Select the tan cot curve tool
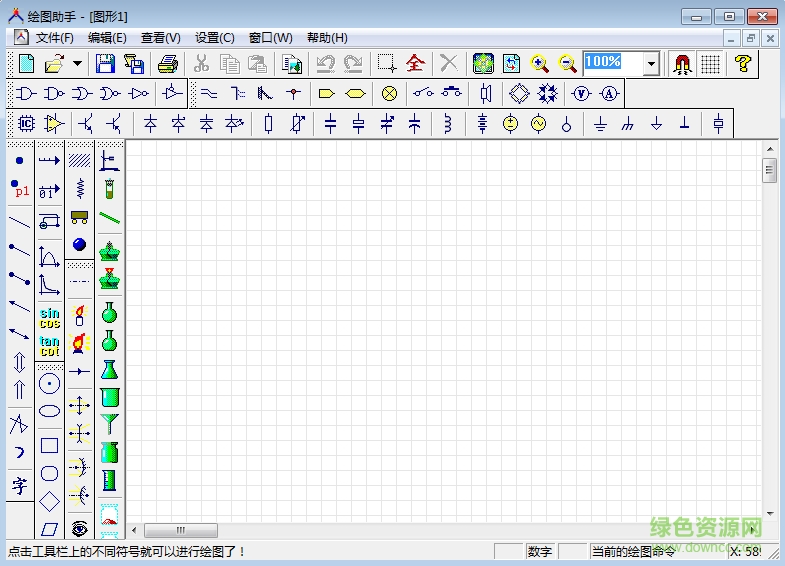This screenshot has width=785, height=566. pyautogui.click(x=50, y=346)
